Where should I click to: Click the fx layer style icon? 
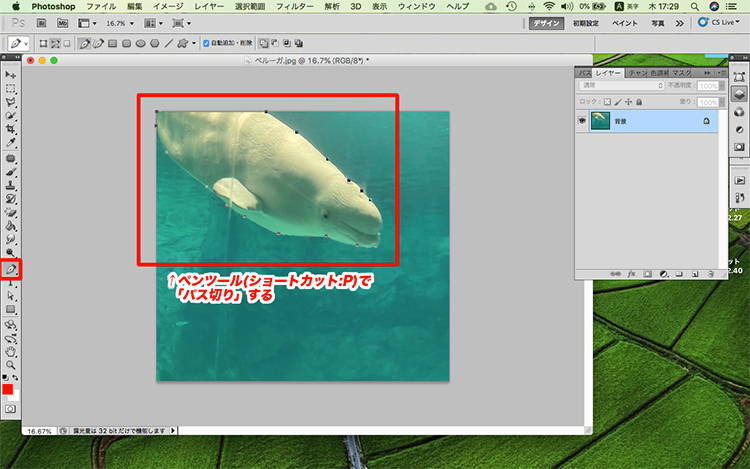[631, 273]
